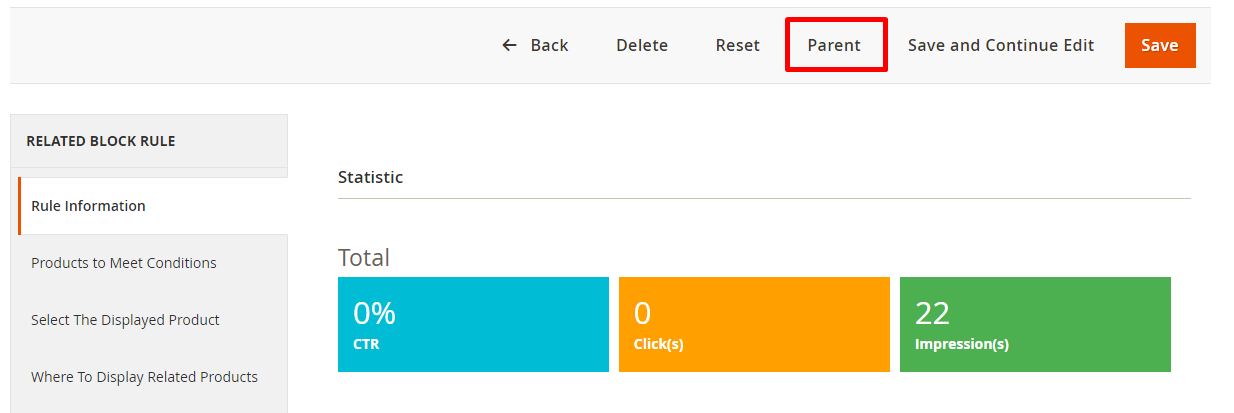Click the 22 impressions count
The image size is (1234, 413).
pyautogui.click(x=932, y=314)
